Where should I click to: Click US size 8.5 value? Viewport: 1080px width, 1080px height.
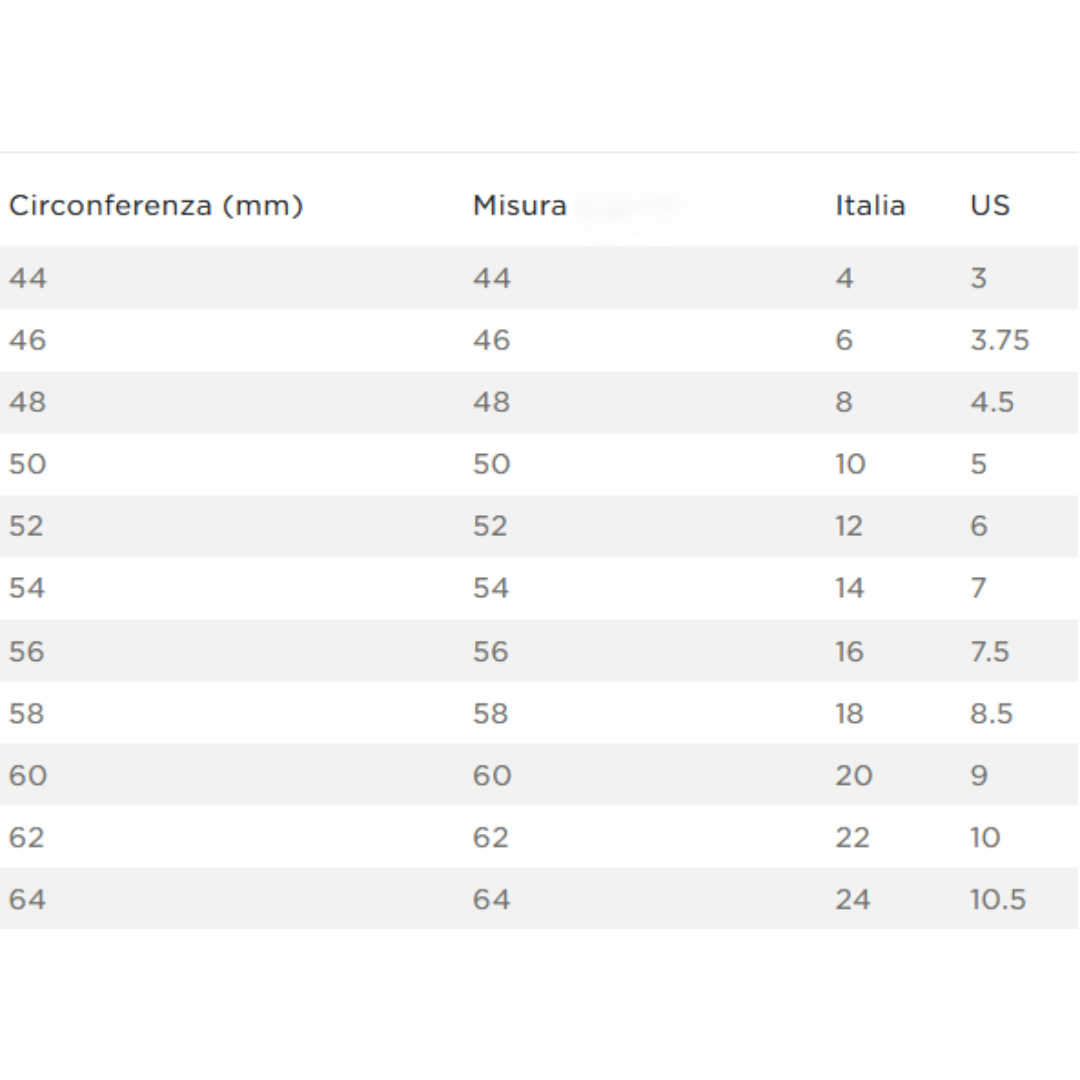tap(991, 714)
